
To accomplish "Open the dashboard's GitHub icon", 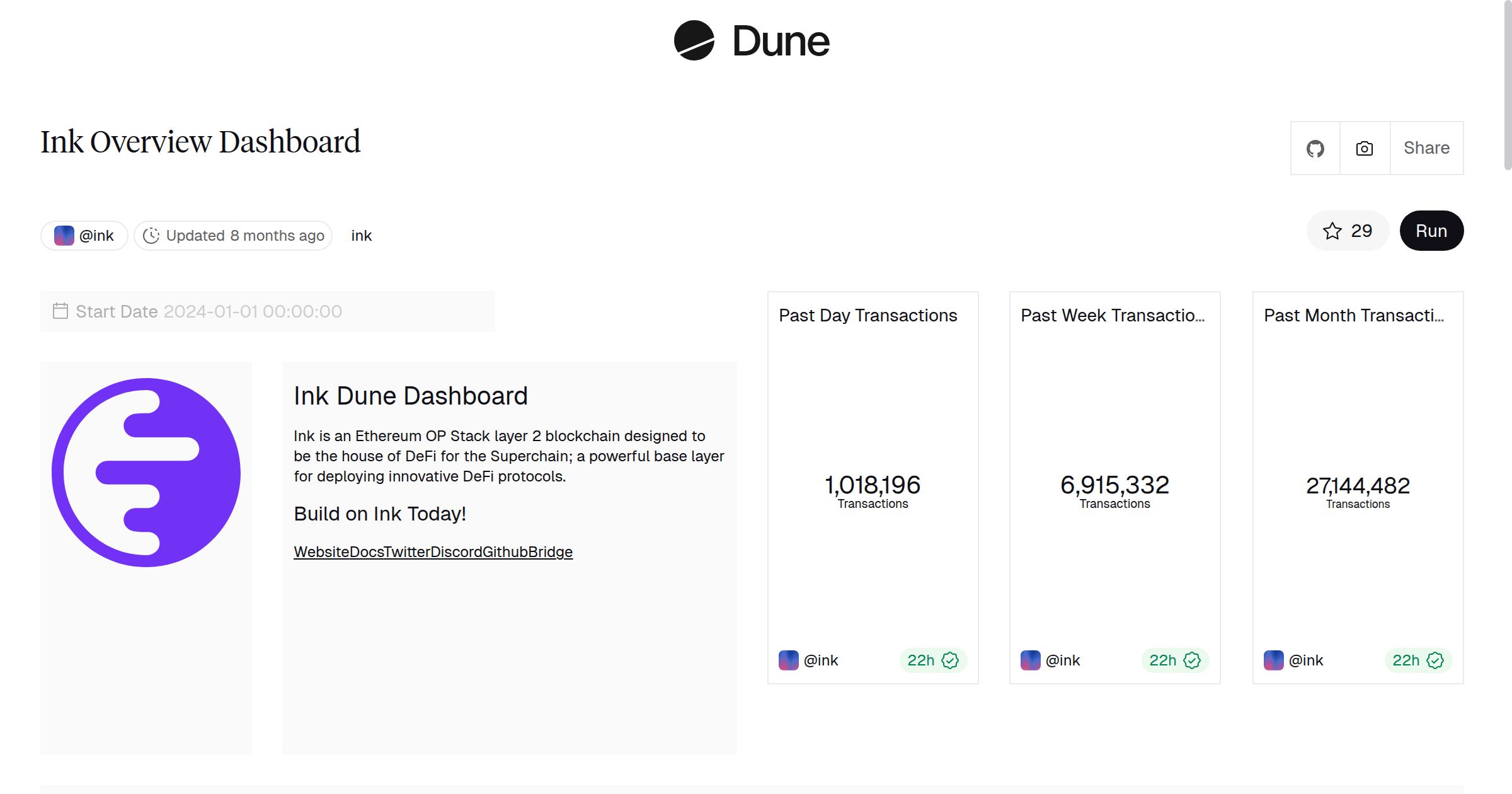I will (1315, 147).
